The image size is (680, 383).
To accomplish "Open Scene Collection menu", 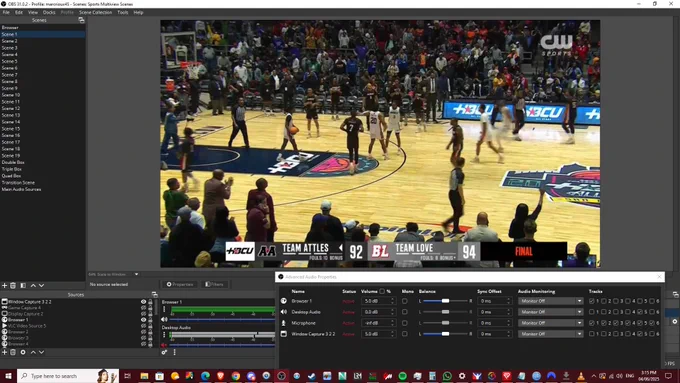I will pos(95,12).
